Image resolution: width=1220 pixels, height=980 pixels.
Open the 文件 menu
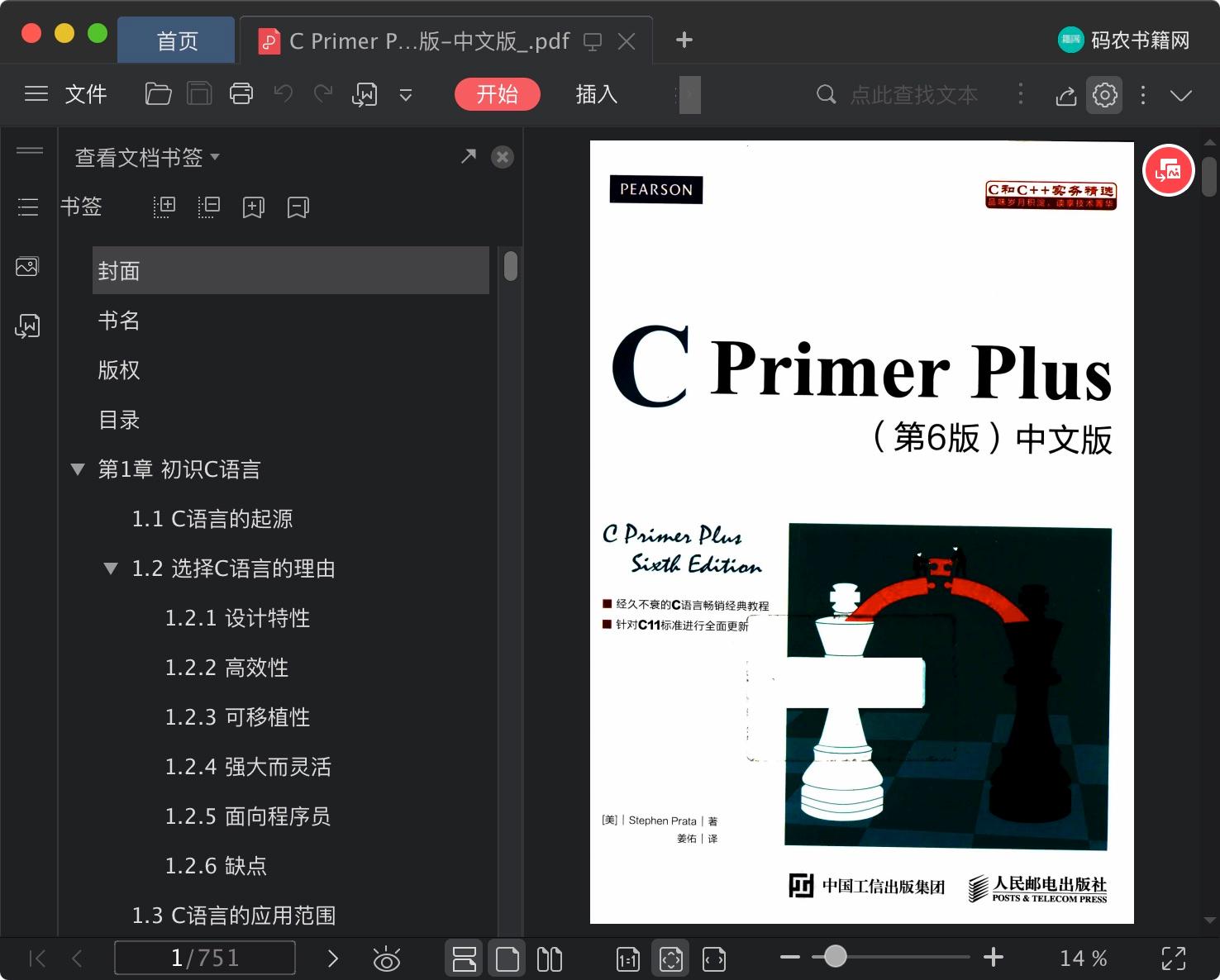click(x=85, y=94)
